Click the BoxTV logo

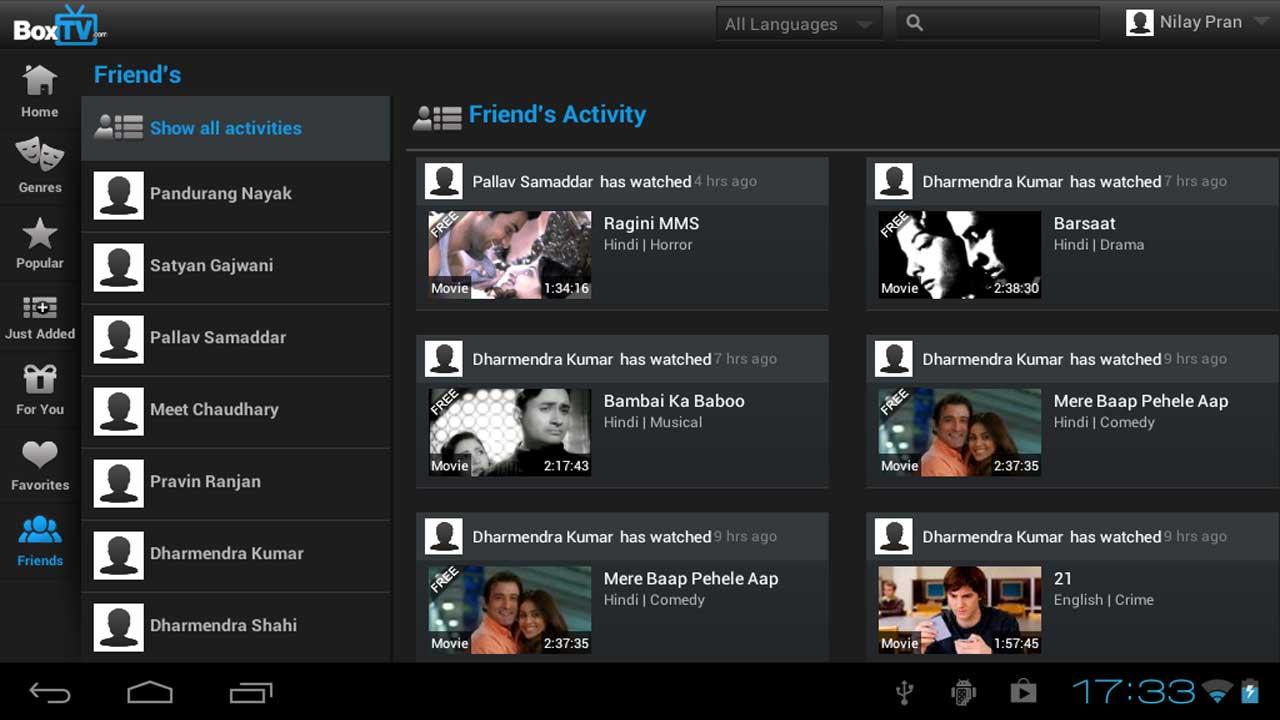tap(59, 25)
